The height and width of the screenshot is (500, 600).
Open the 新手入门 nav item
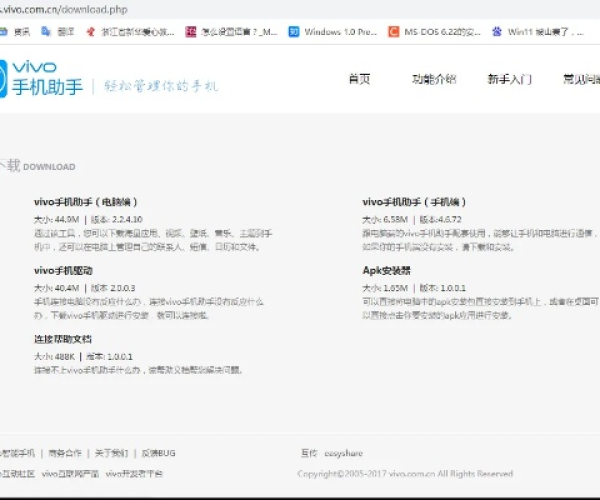[509, 79]
